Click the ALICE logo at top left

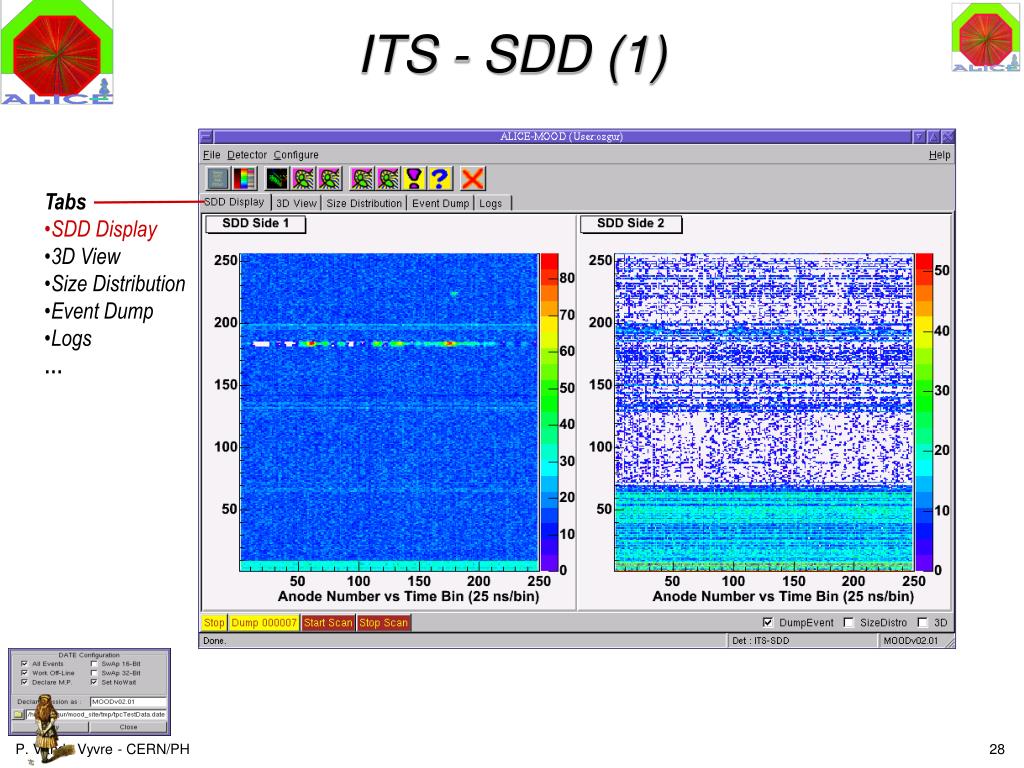pos(57,52)
